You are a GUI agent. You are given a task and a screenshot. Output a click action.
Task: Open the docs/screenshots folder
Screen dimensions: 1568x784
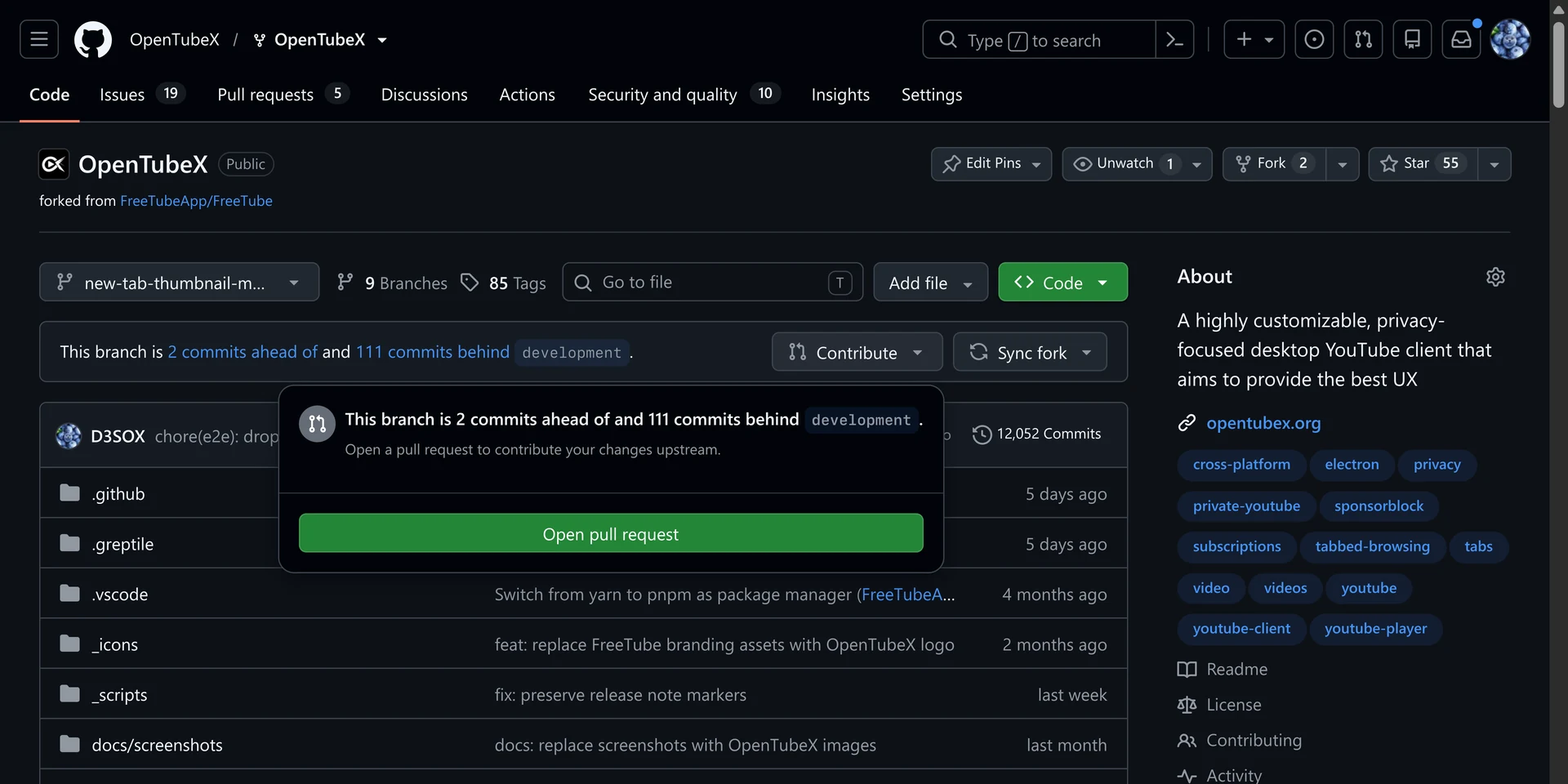157,745
